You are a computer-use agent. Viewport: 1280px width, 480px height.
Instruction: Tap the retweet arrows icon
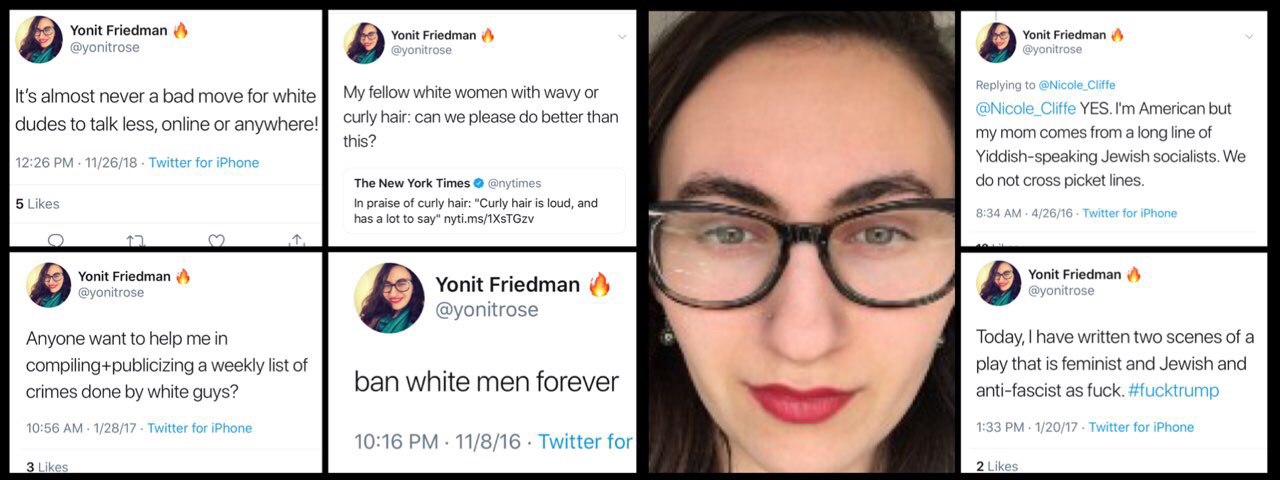click(136, 240)
